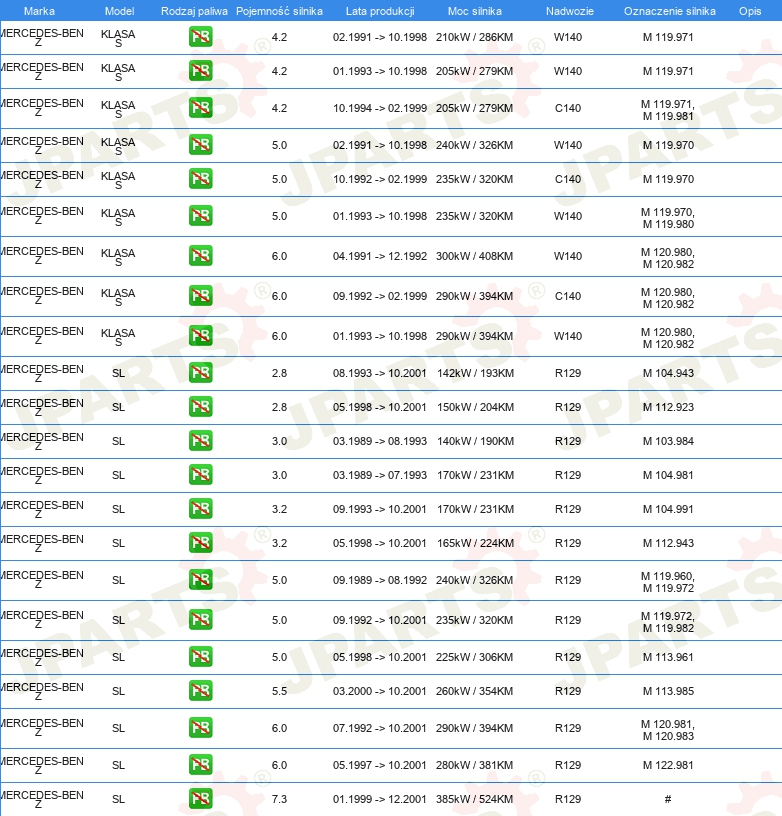The height and width of the screenshot is (816, 782).
Task: Click the engine code M 113.961
Action: [668, 657]
